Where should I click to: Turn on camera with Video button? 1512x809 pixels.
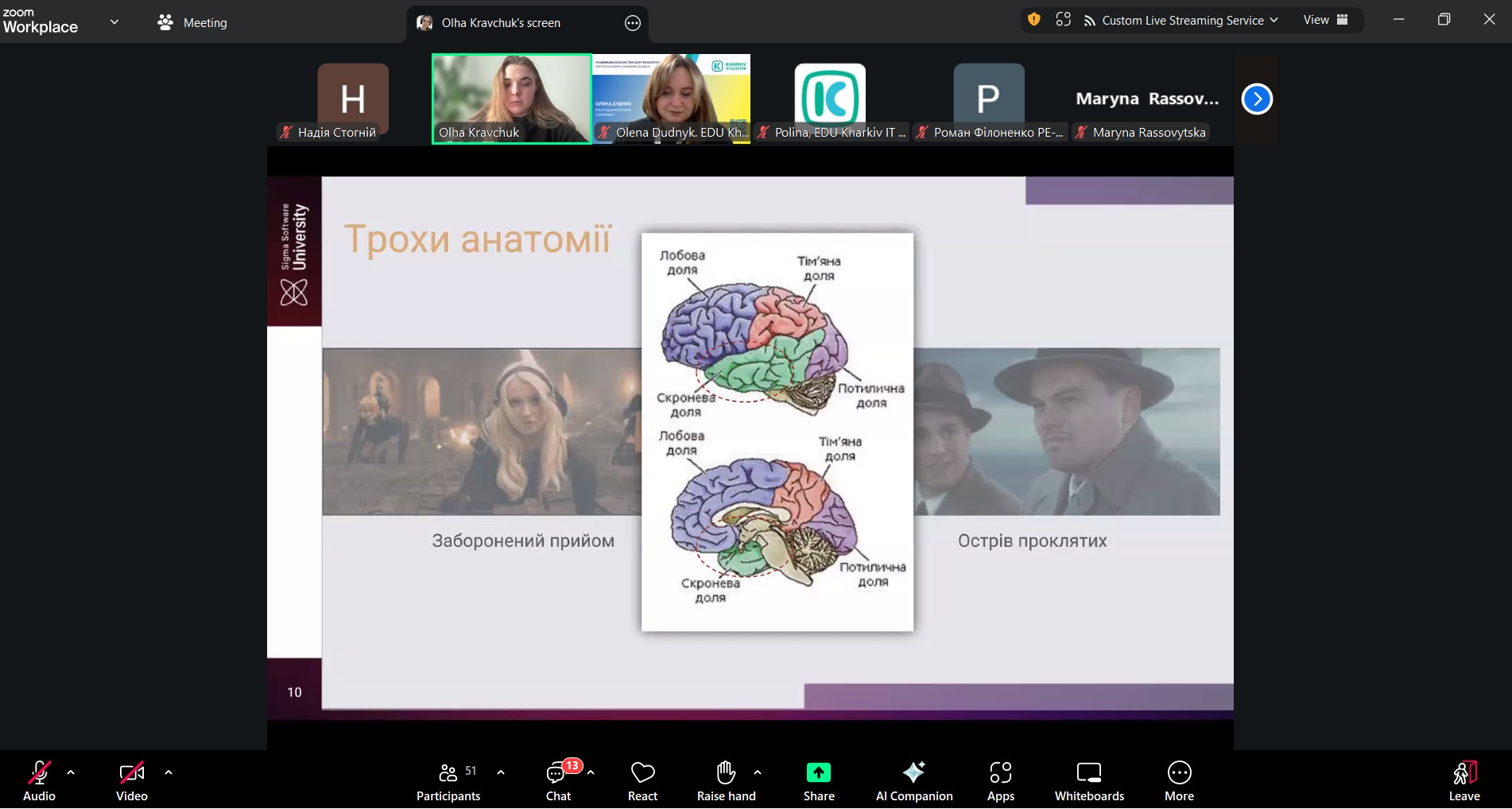(132, 781)
